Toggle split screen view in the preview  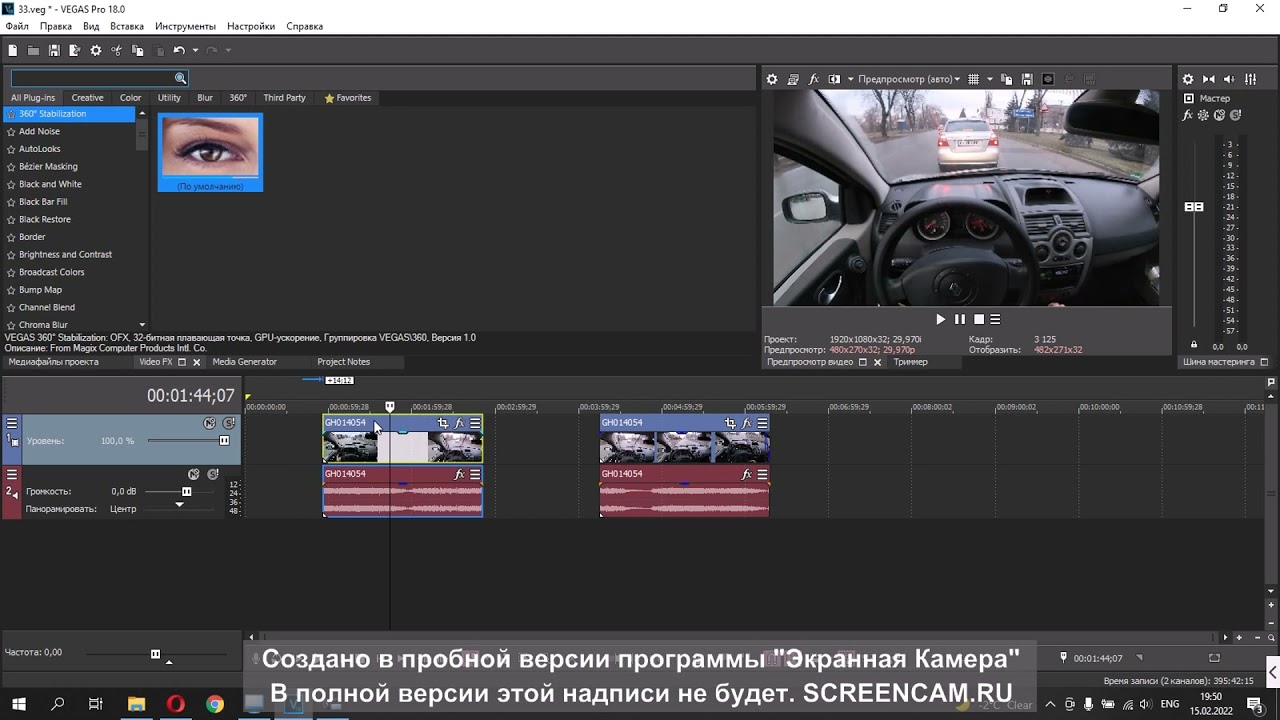[x=835, y=79]
